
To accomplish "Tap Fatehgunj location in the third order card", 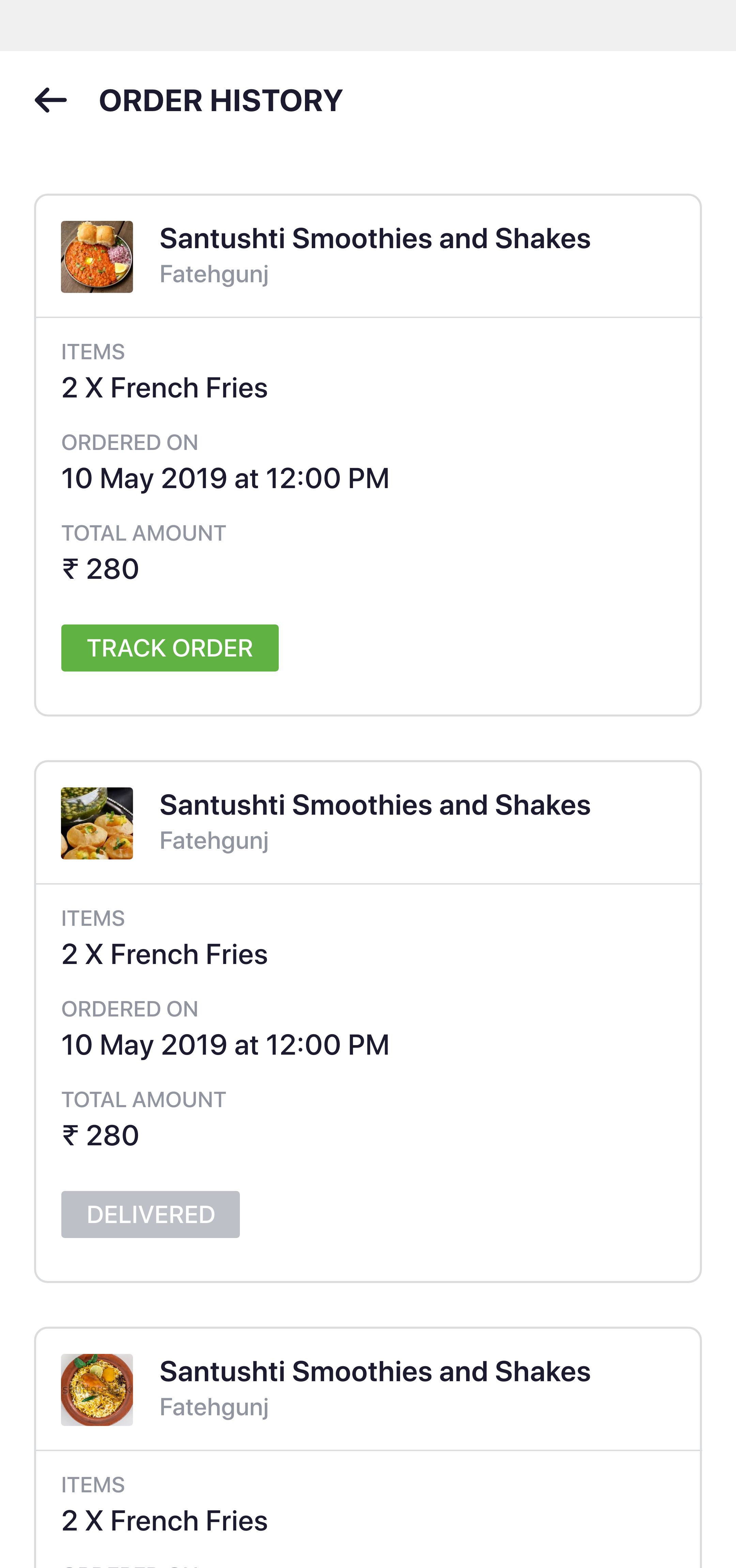I will pyautogui.click(x=214, y=1407).
